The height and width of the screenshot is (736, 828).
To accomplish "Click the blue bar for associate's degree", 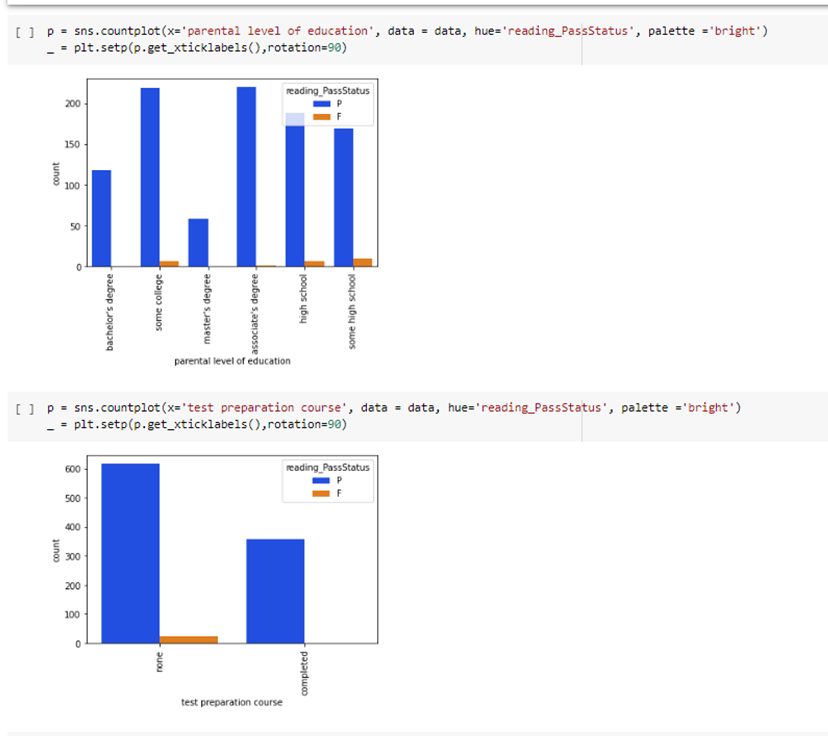I will pyautogui.click(x=247, y=177).
